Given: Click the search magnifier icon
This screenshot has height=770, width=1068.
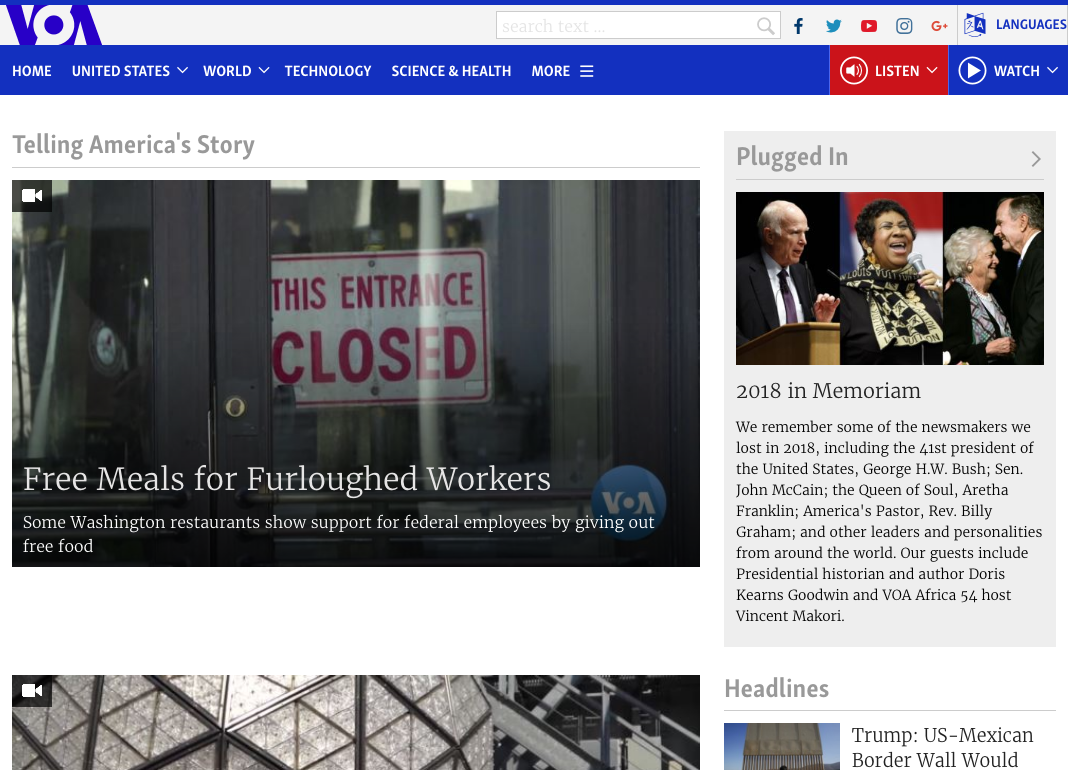Looking at the screenshot, I should (765, 26).
